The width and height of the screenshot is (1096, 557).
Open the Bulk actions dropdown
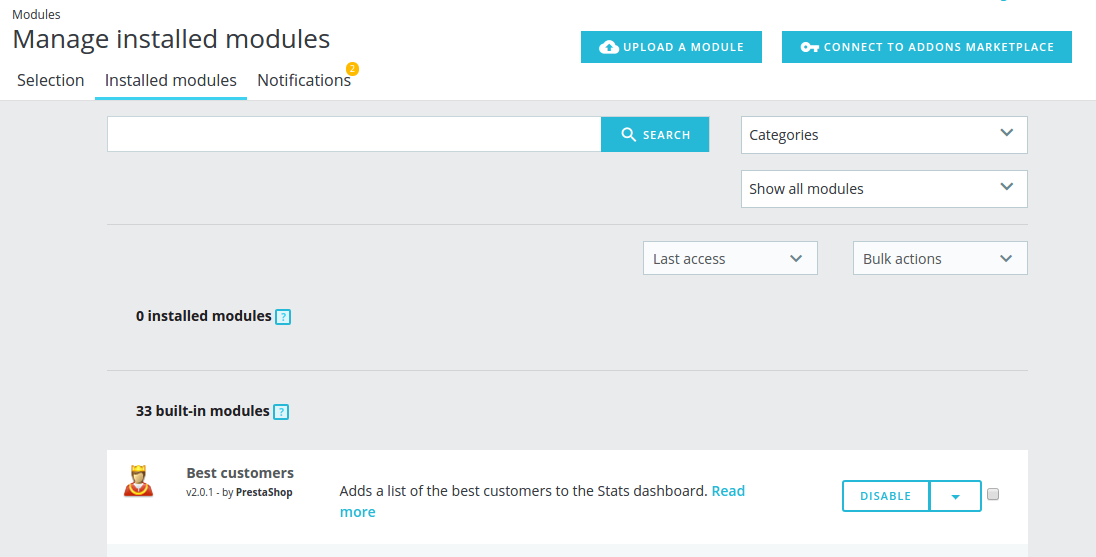pos(940,259)
